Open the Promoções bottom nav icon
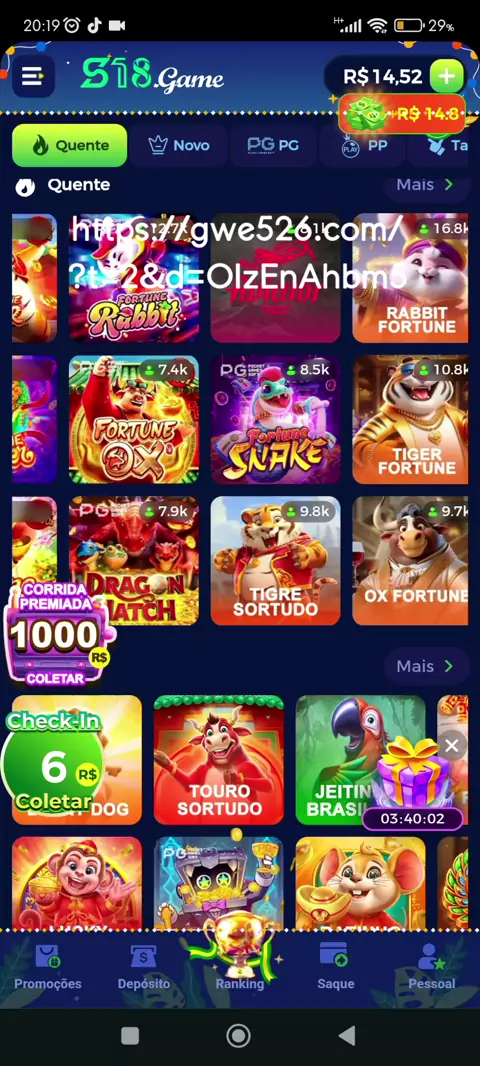 click(x=48, y=965)
